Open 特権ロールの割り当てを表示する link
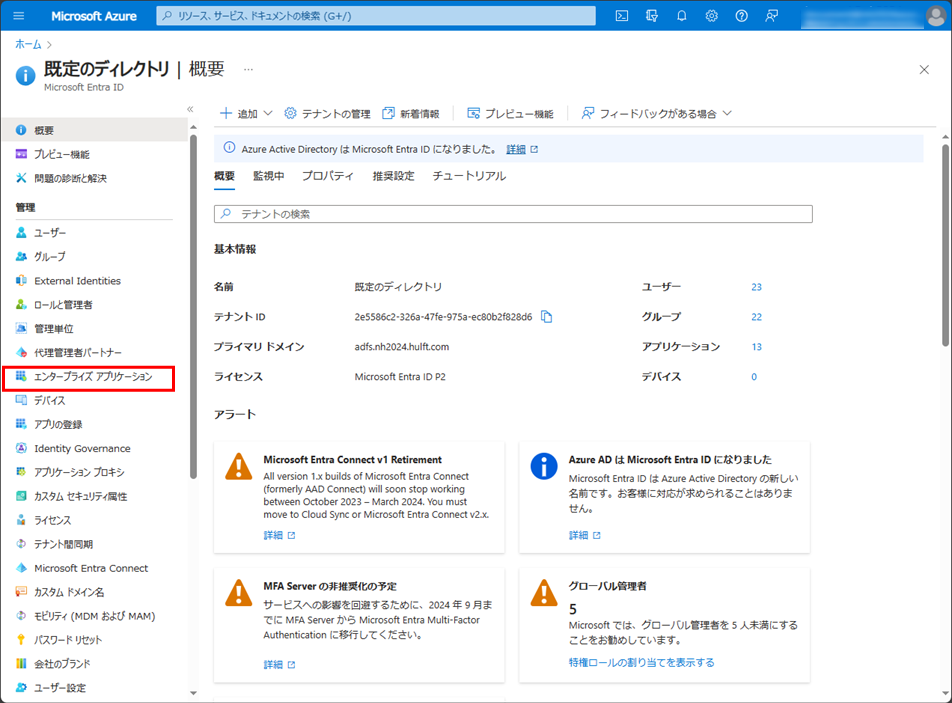 pyautogui.click(x=641, y=662)
